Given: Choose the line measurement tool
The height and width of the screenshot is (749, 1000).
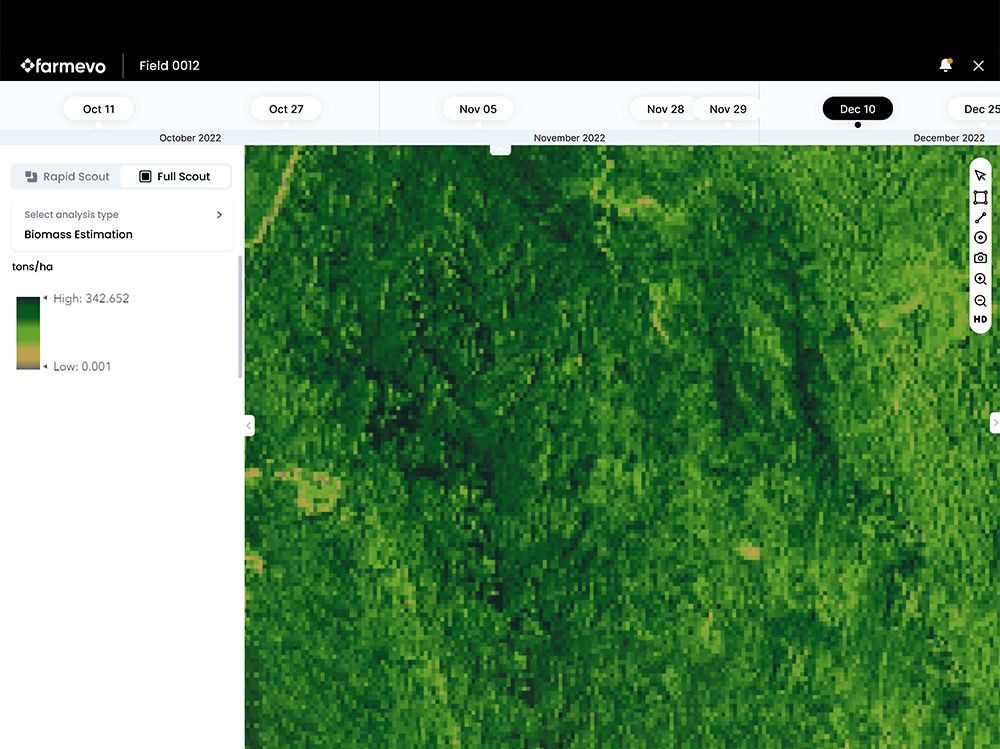Looking at the screenshot, I should coord(980,218).
